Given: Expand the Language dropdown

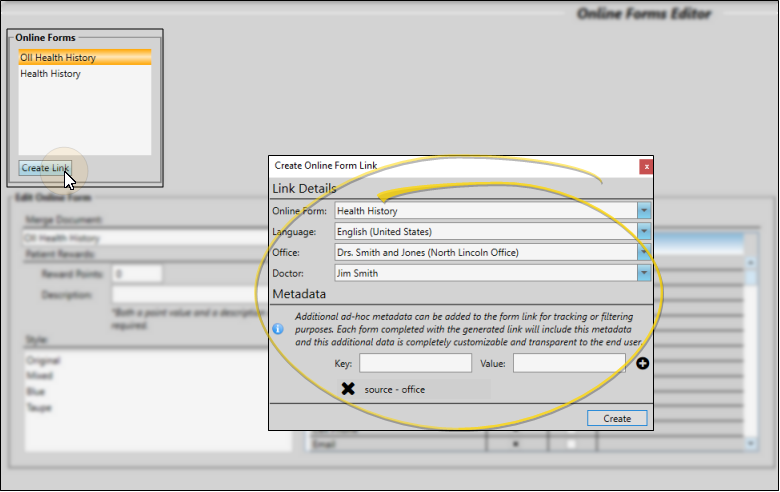Looking at the screenshot, I should (644, 231).
